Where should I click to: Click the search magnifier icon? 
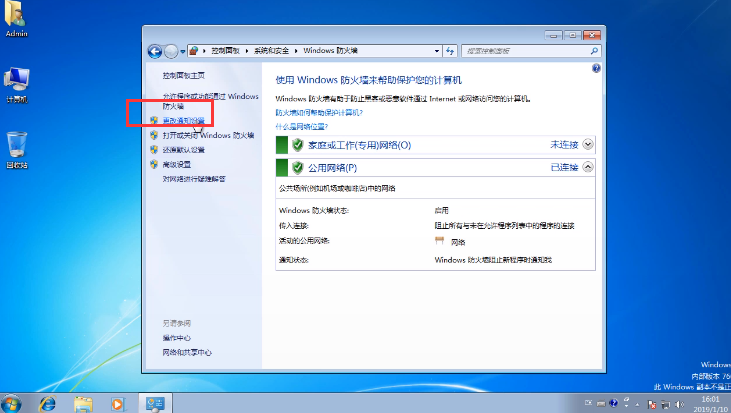pyautogui.click(x=594, y=51)
